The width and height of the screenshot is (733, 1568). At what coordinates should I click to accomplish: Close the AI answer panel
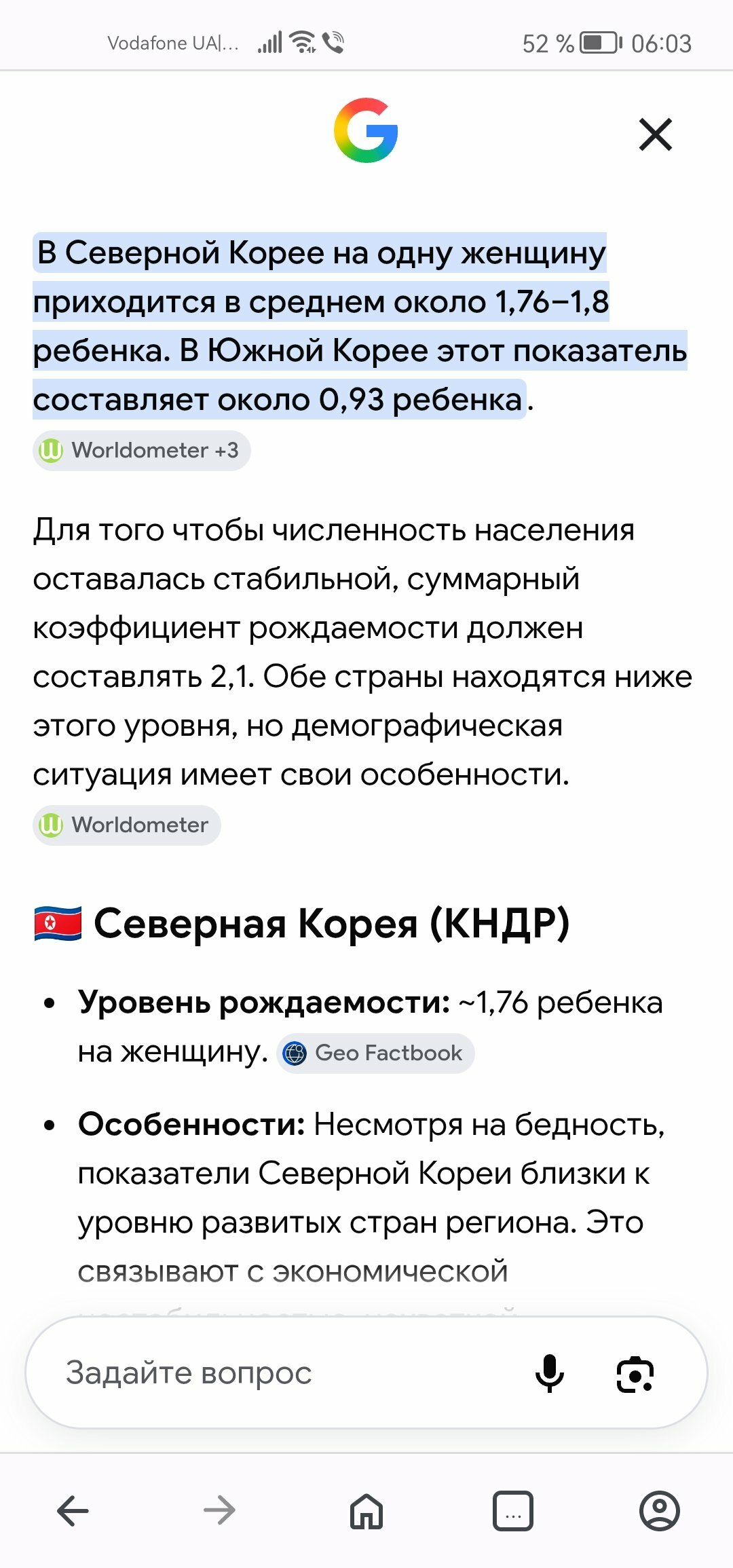[x=656, y=134]
